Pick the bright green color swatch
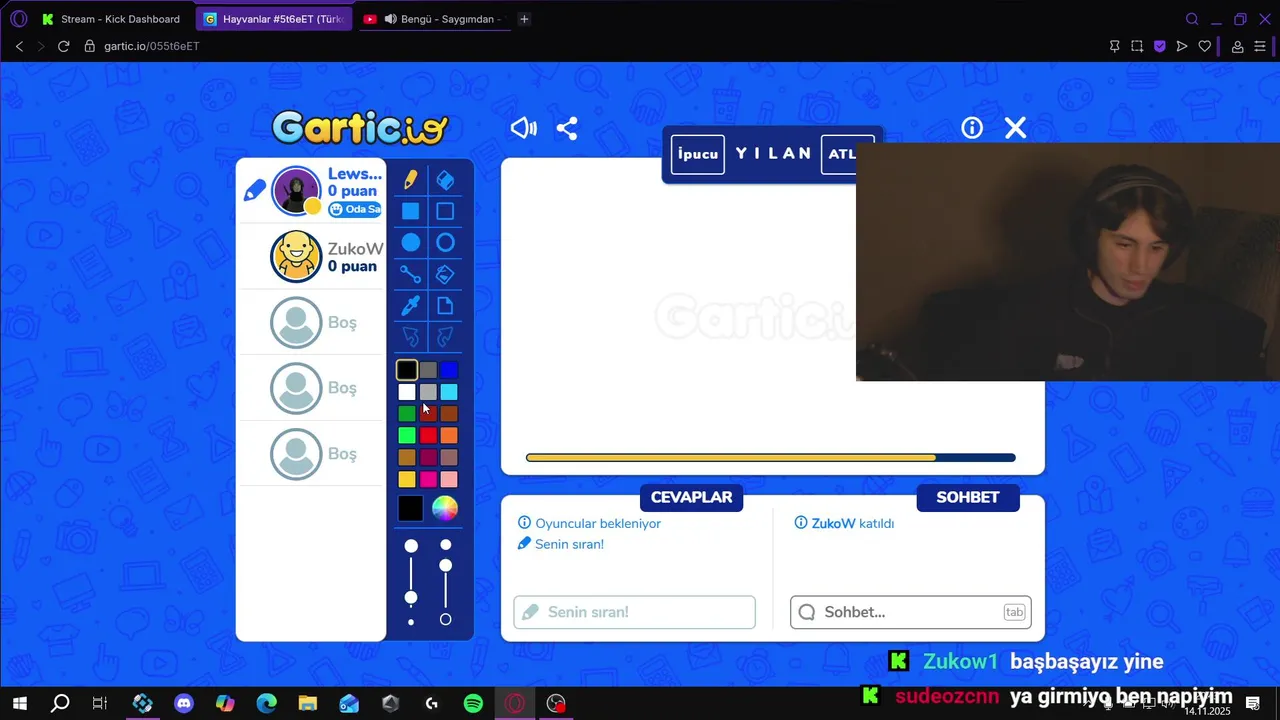Image resolution: width=1280 pixels, height=720 pixels. [x=406, y=435]
